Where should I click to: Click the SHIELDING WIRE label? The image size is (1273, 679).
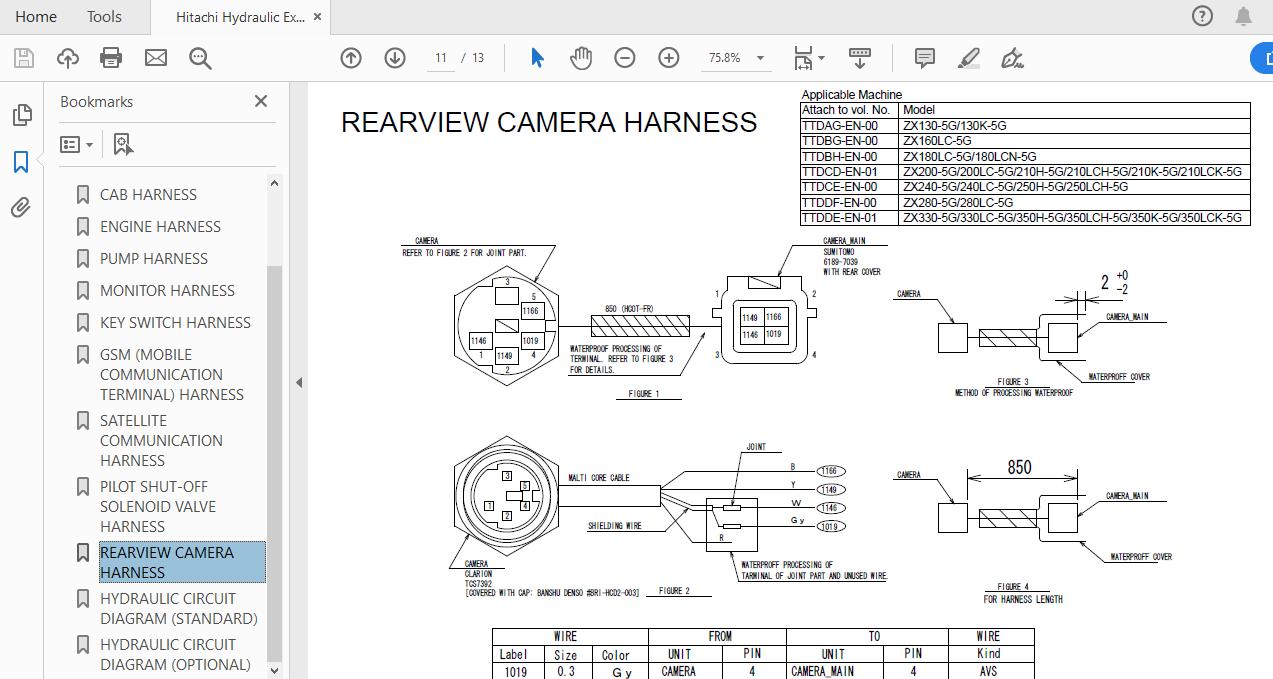point(615,525)
